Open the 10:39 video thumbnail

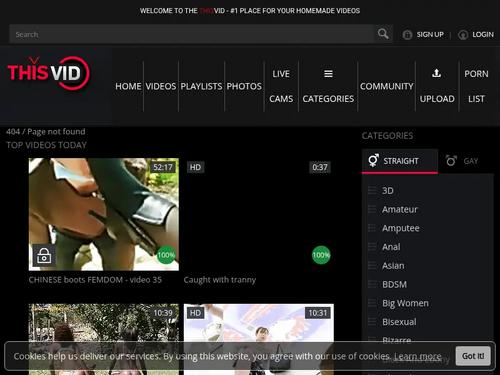[x=104, y=339]
